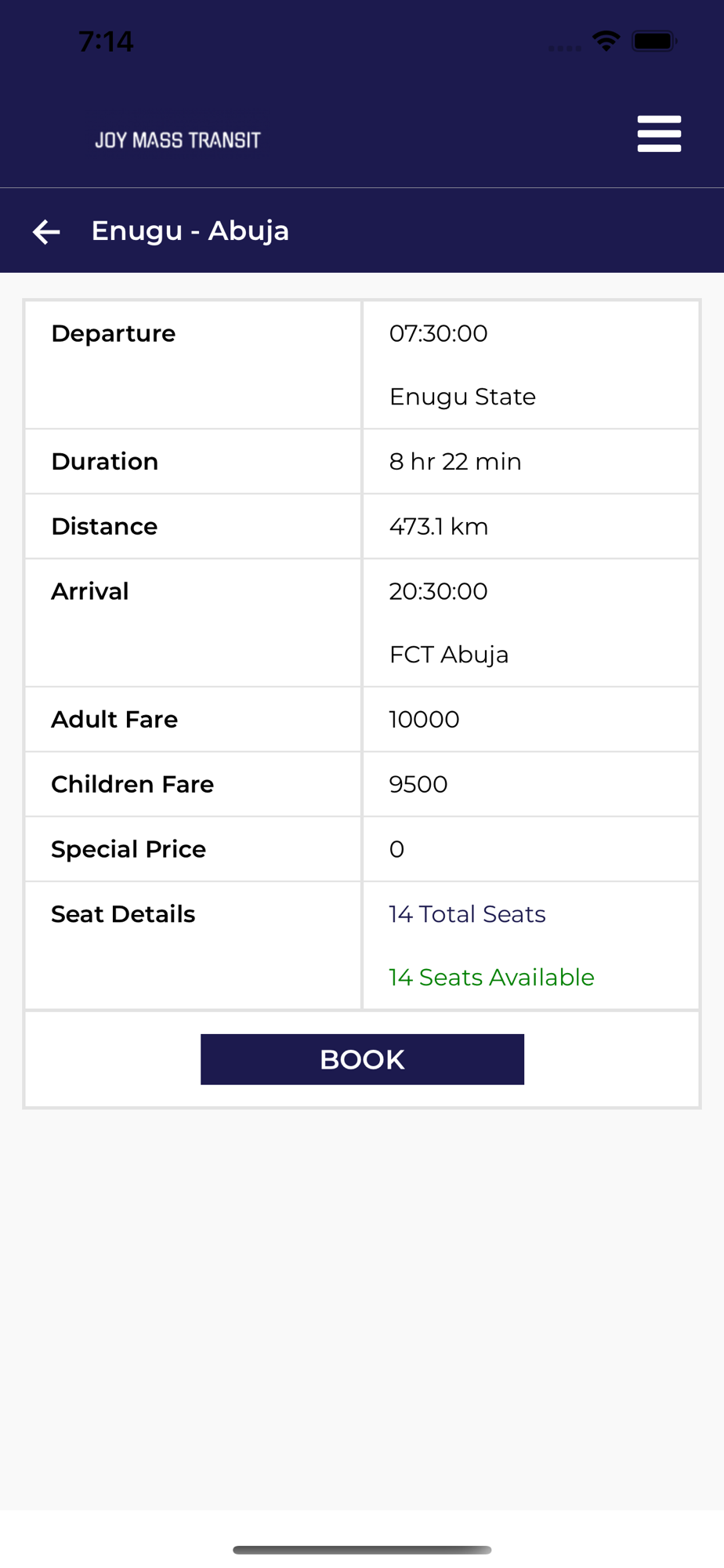This screenshot has height=1568, width=724.
Task: Tap the Special Price value 0
Action: pyautogui.click(x=396, y=850)
